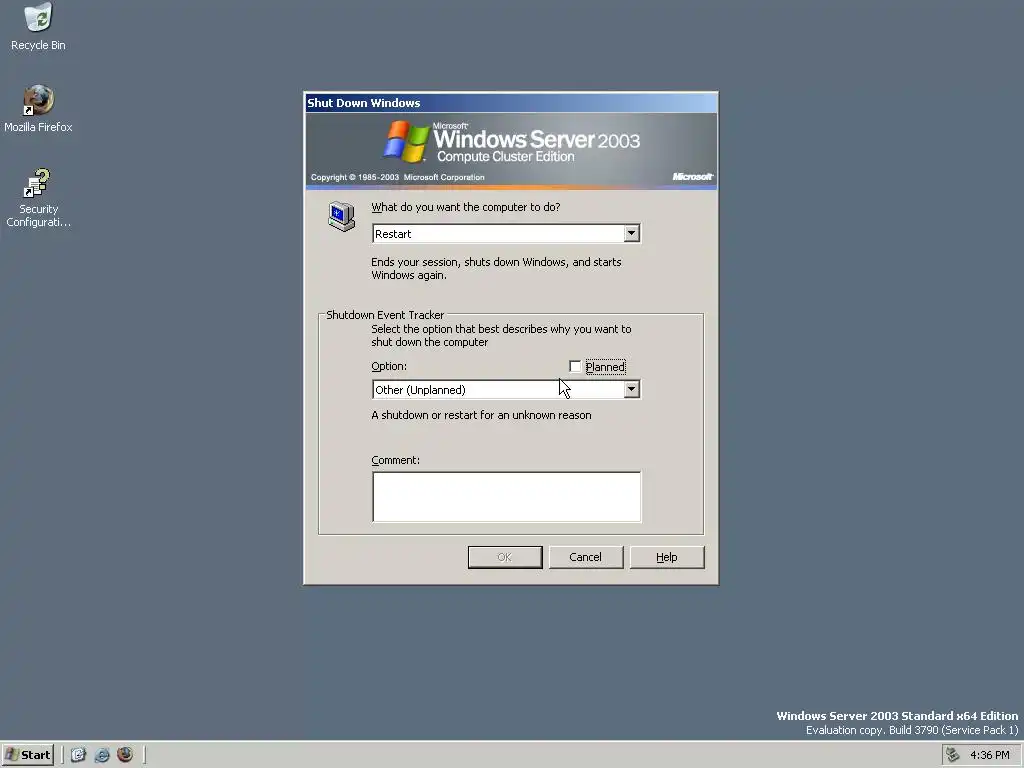Select the Security Configuration desktop shortcut
This screenshot has width=1024, height=768.
(x=39, y=197)
